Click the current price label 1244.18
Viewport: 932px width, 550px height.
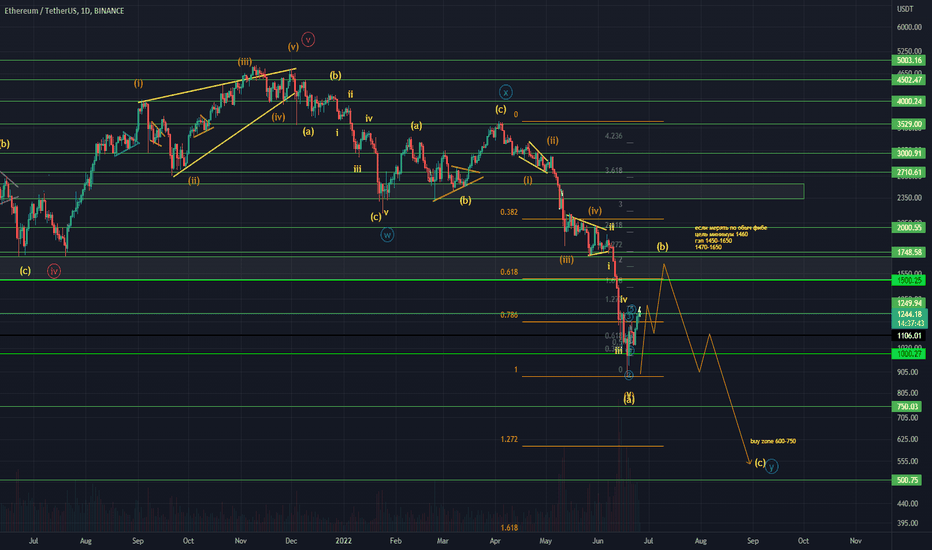pyautogui.click(x=909, y=314)
